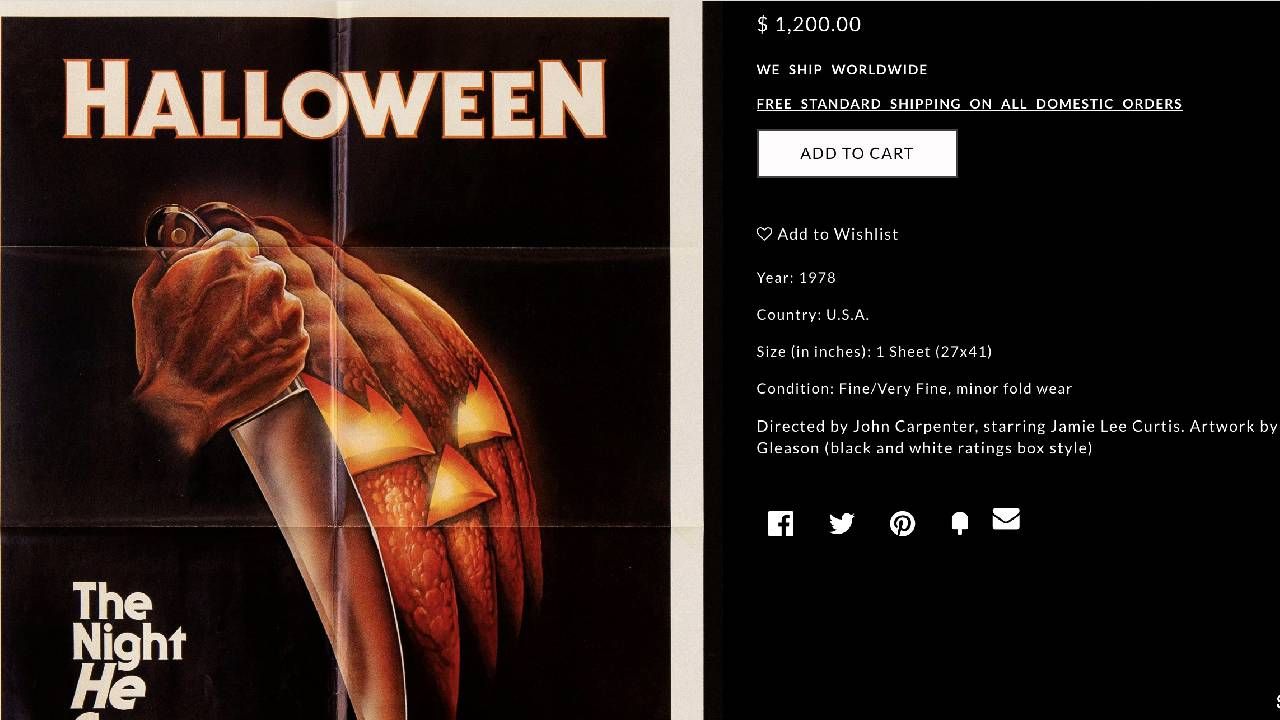Tweet this listing via Twitter icon
Image resolution: width=1280 pixels, height=720 pixels.
(842, 524)
